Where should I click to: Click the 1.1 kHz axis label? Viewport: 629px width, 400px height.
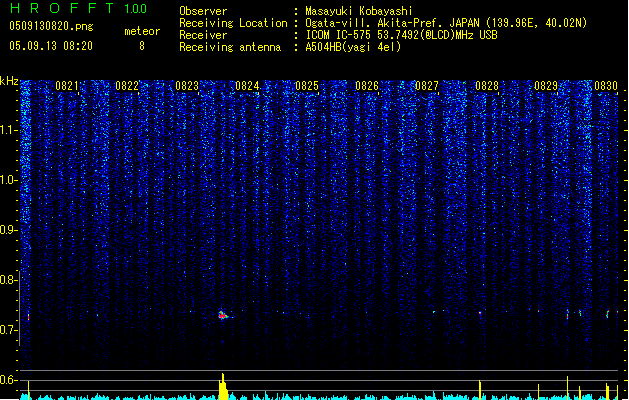point(8,130)
